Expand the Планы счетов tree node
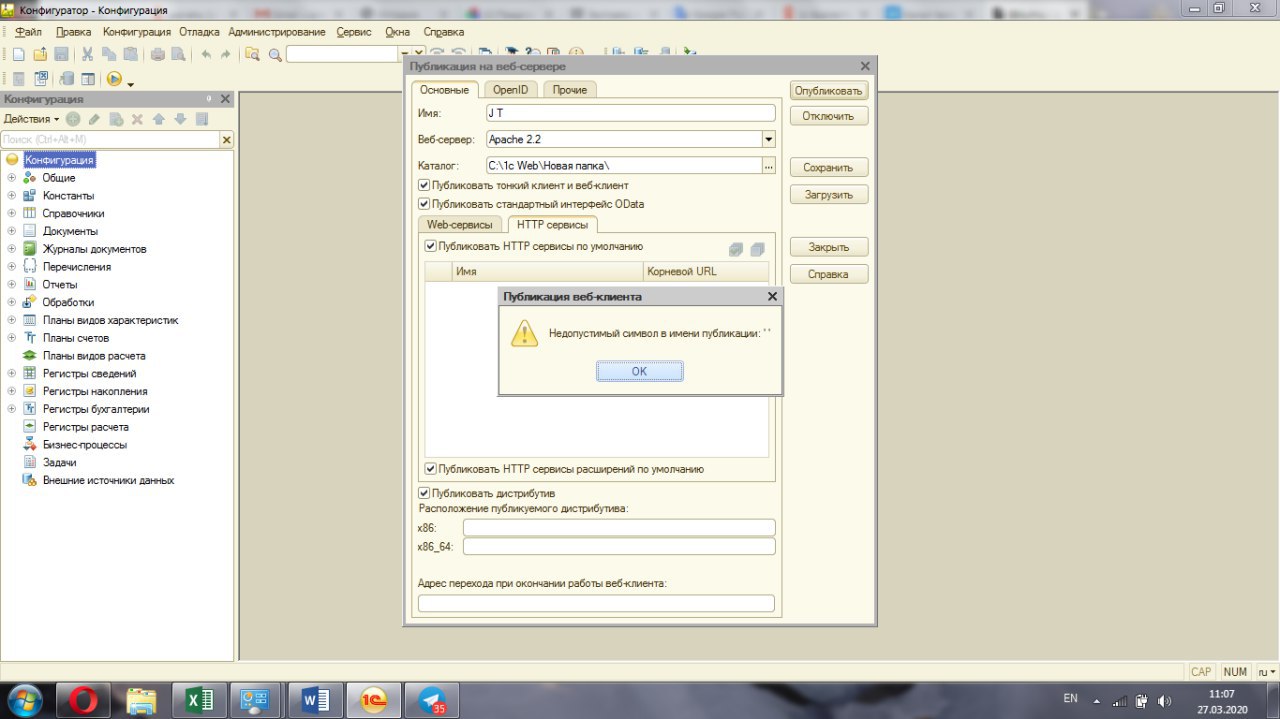 coord(12,338)
